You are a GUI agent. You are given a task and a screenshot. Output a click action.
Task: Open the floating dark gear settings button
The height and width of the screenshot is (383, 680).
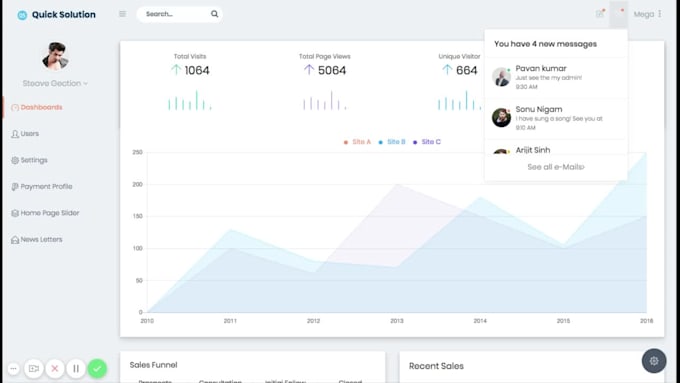coord(654,361)
